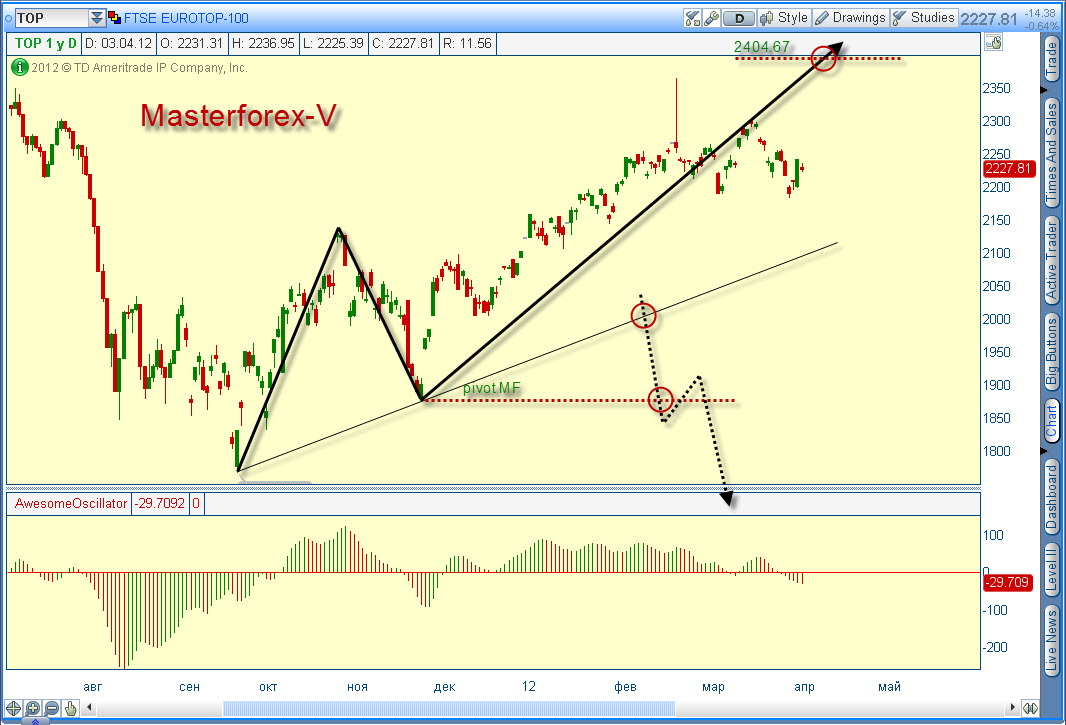Select the Chart side tab

(x=1052, y=420)
